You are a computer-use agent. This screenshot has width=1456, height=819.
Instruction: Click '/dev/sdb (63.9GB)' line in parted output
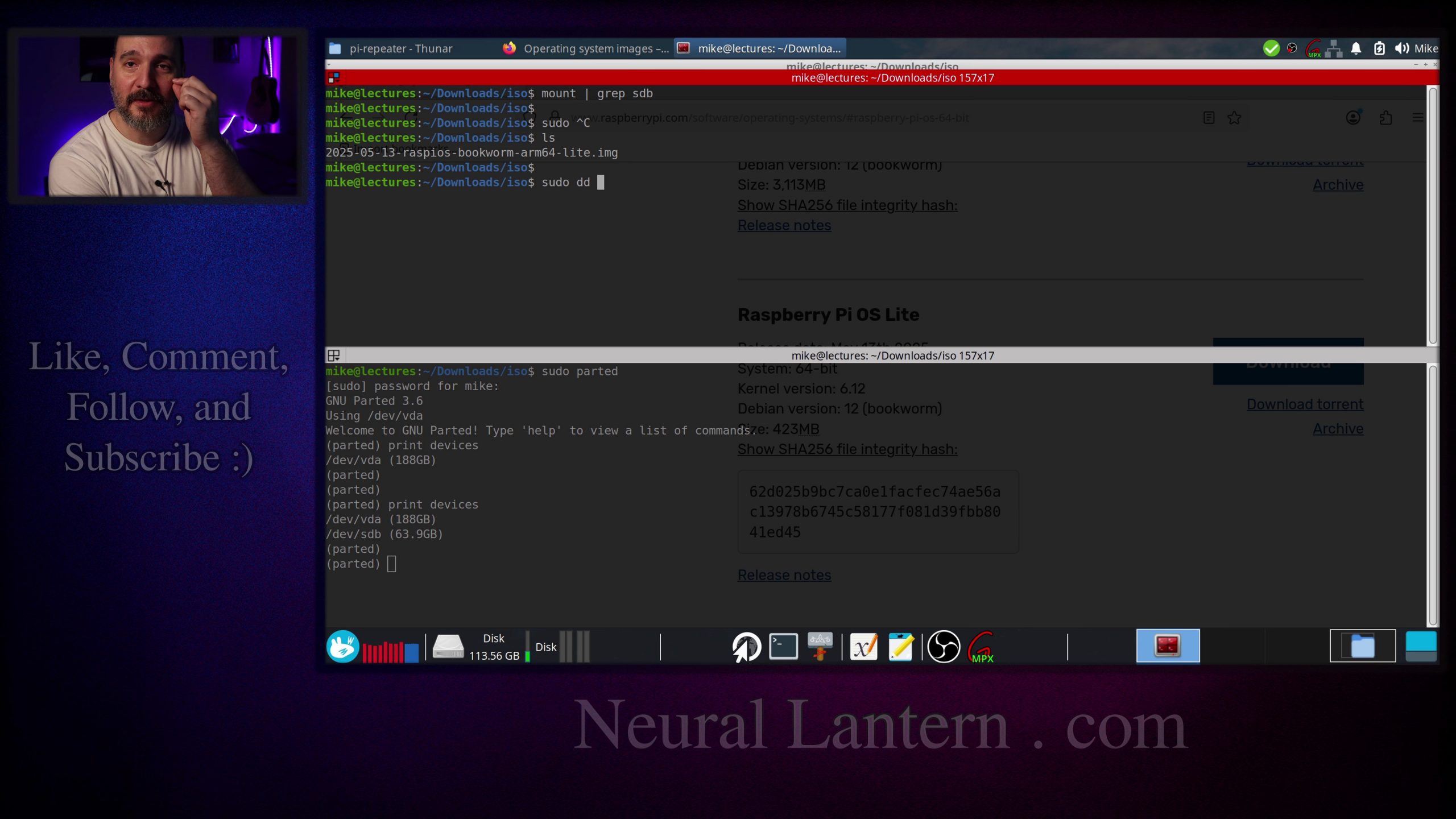384,534
